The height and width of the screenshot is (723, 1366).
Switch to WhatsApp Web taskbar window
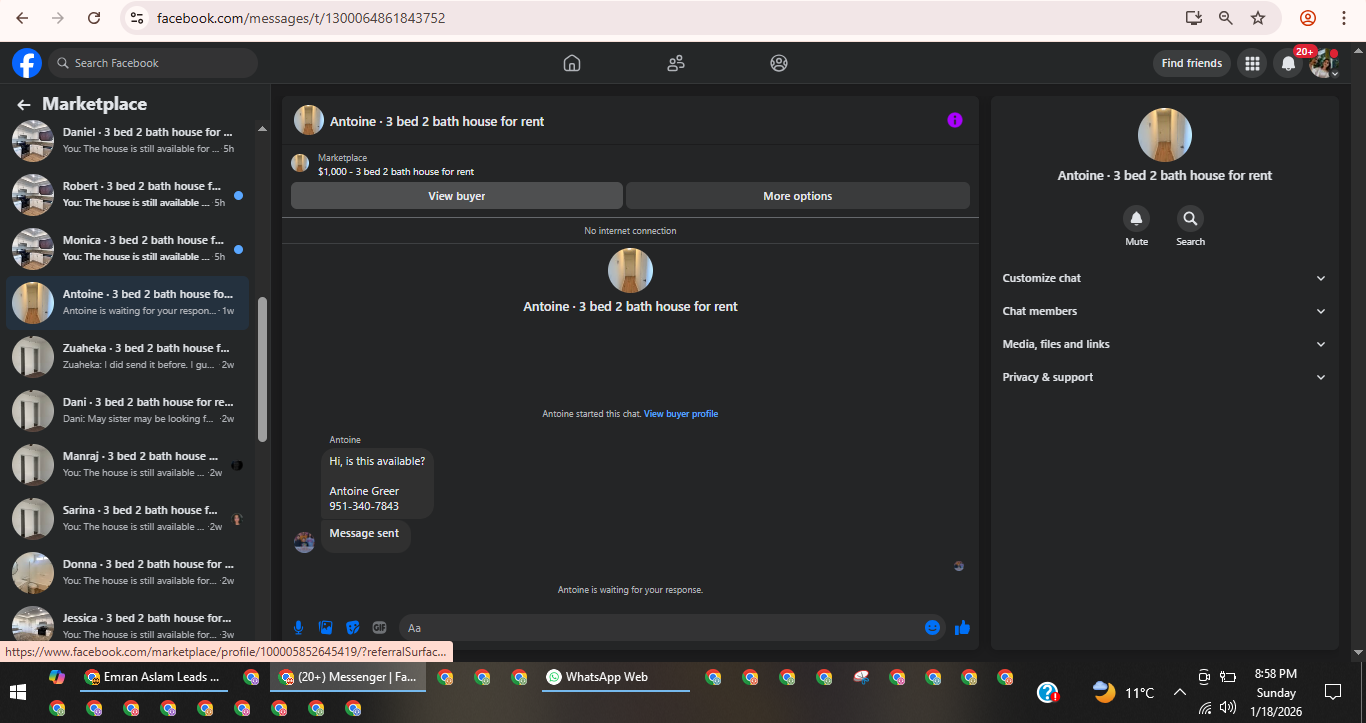click(616, 677)
